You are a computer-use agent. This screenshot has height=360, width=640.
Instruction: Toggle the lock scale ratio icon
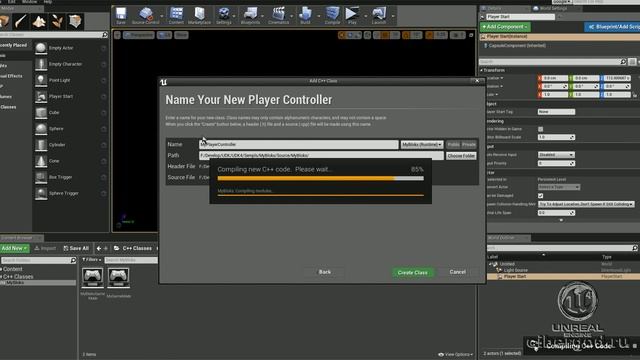point(634,95)
